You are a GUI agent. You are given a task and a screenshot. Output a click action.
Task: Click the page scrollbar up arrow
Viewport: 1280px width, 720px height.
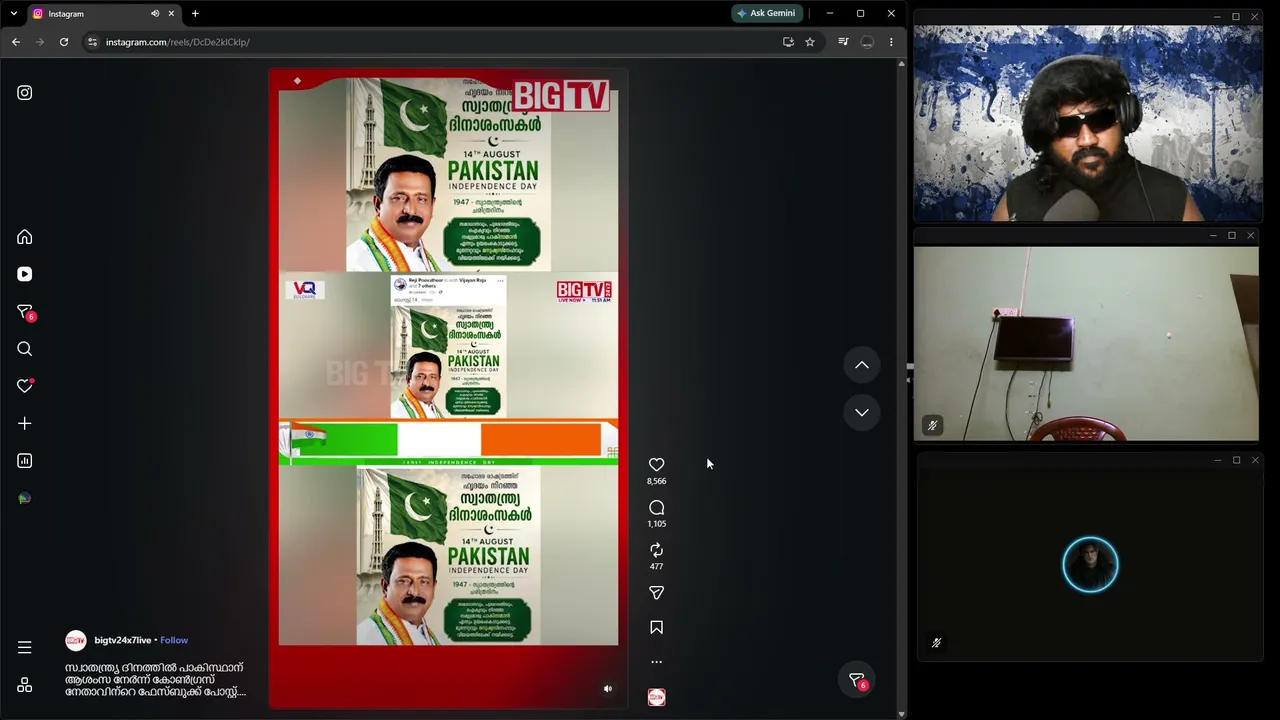(x=901, y=64)
